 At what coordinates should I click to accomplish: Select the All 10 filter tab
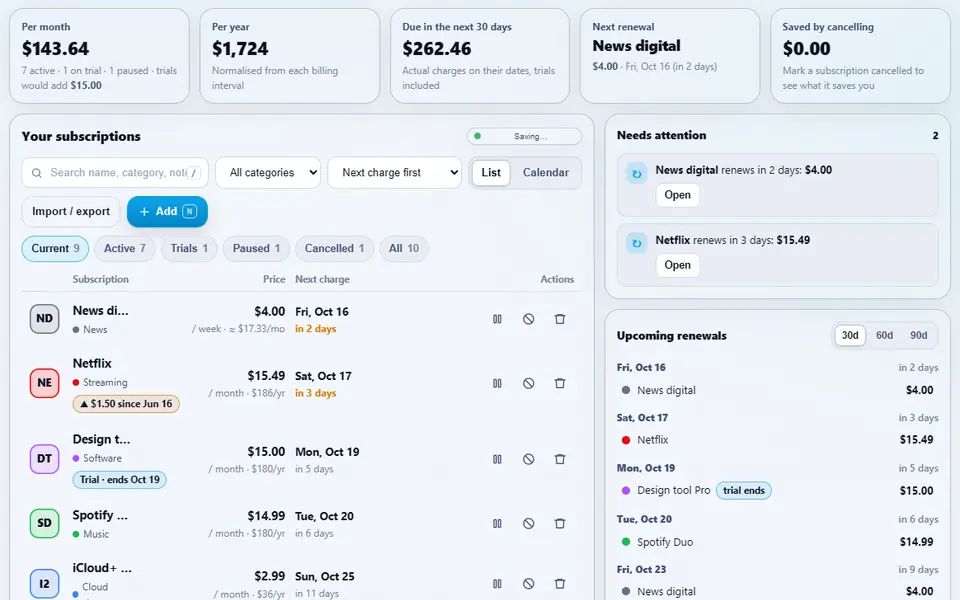tap(404, 249)
